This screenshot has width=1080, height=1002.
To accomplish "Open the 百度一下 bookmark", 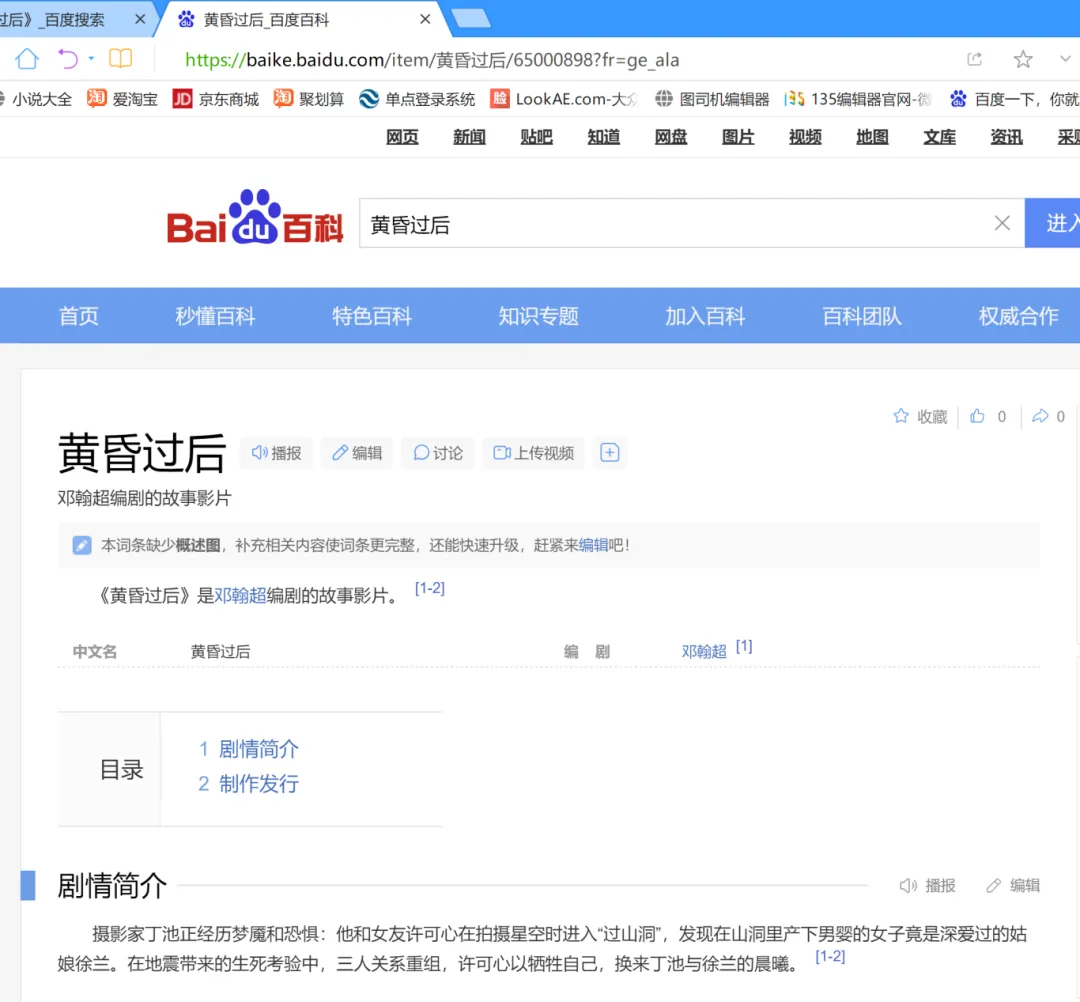I will pos(1014,99).
